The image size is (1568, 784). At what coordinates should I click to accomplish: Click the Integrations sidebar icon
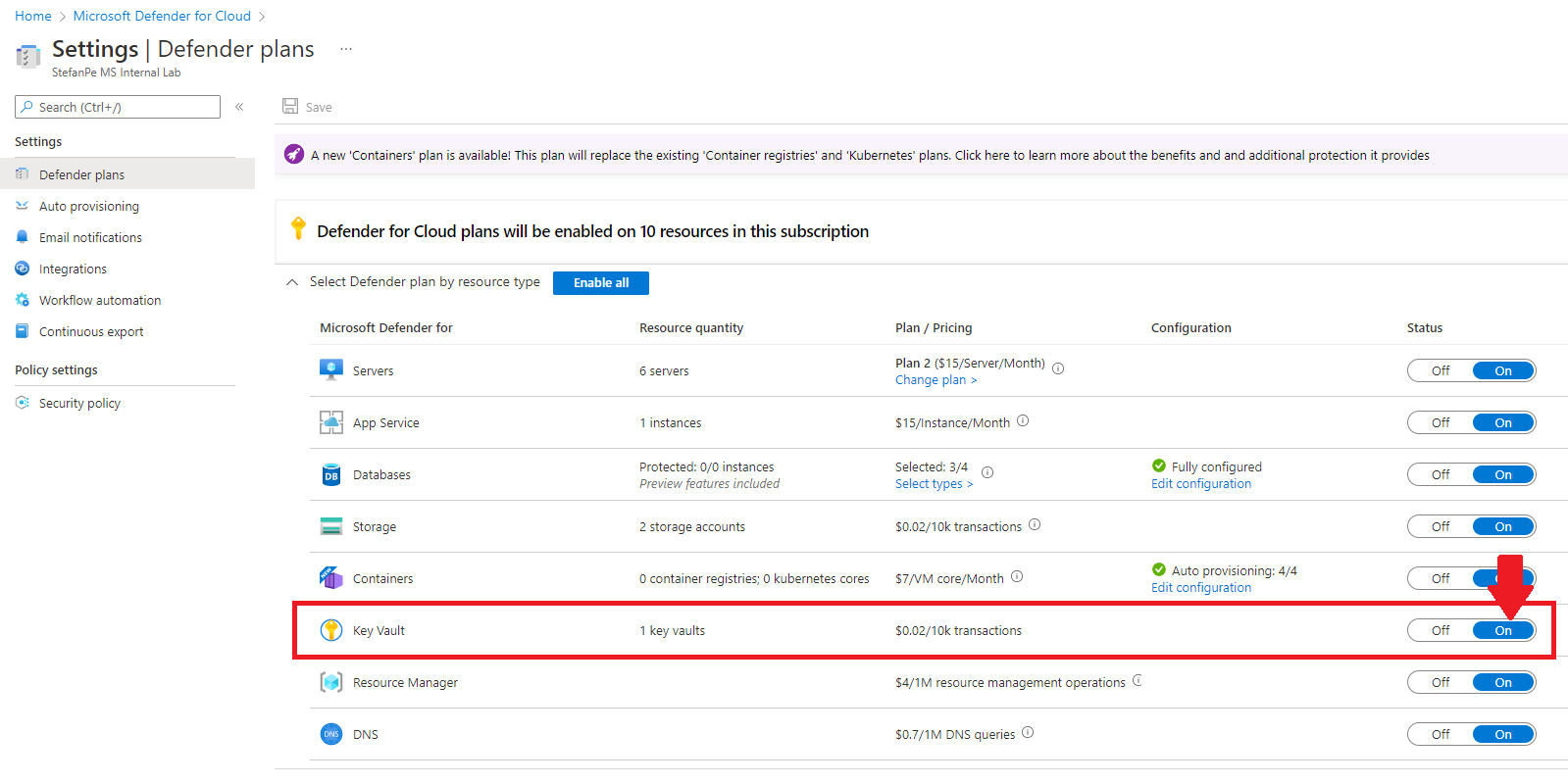(23, 269)
